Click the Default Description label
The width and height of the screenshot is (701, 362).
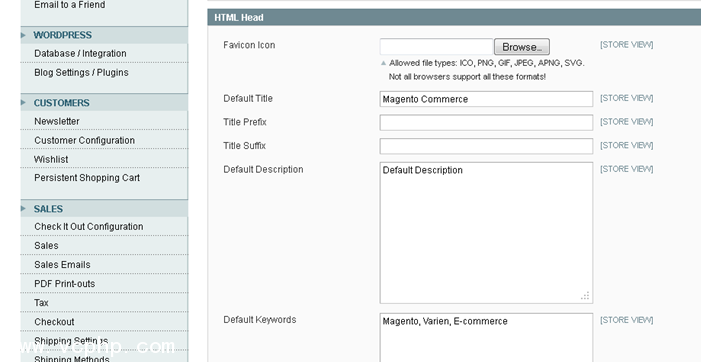click(263, 169)
